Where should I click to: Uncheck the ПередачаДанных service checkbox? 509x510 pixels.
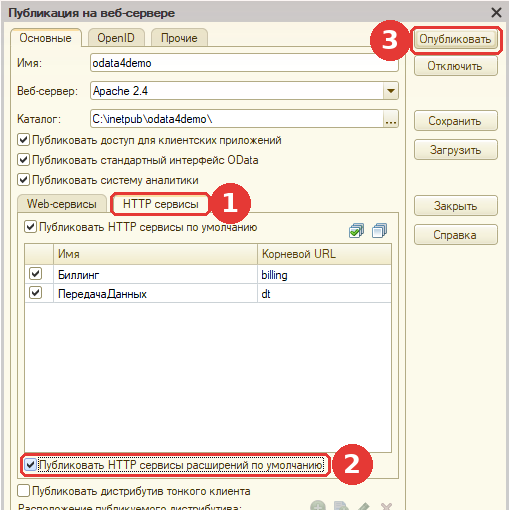pyautogui.click(x=35, y=293)
